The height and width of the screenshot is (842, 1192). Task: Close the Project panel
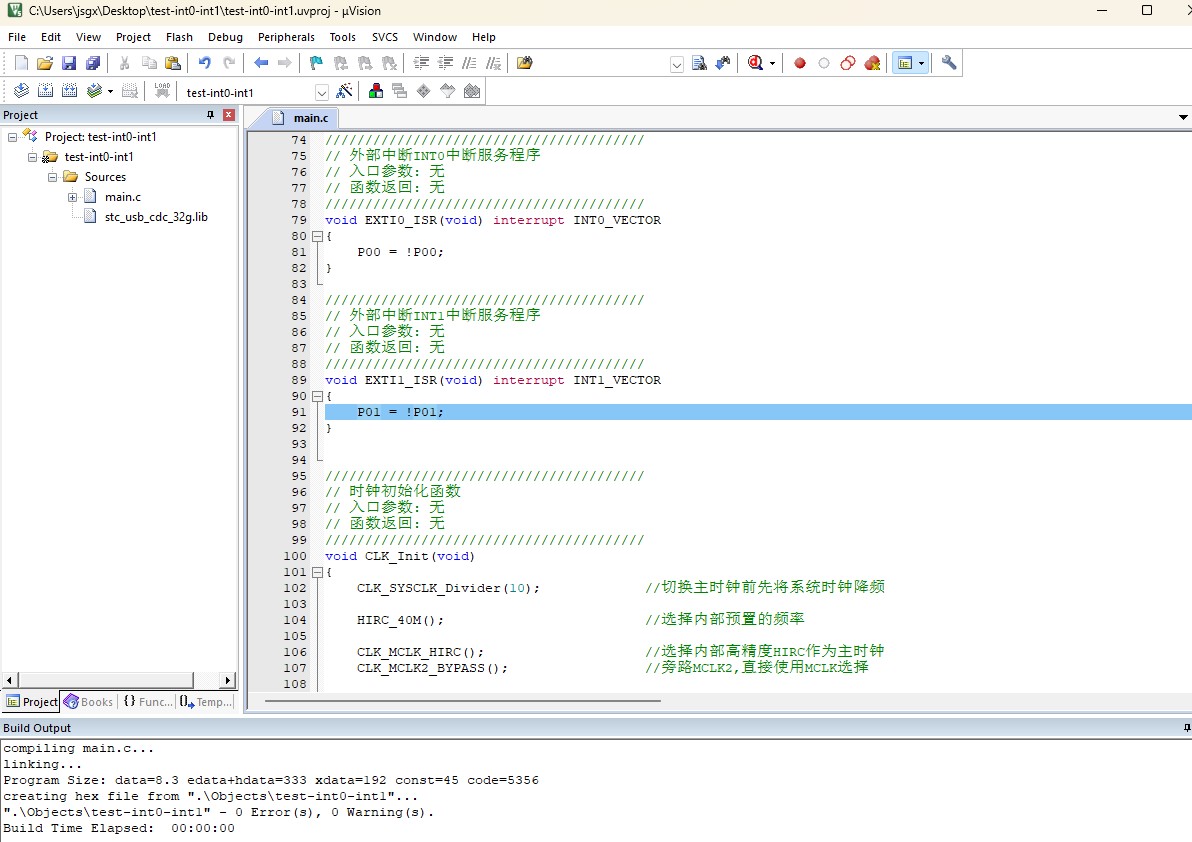pos(229,115)
